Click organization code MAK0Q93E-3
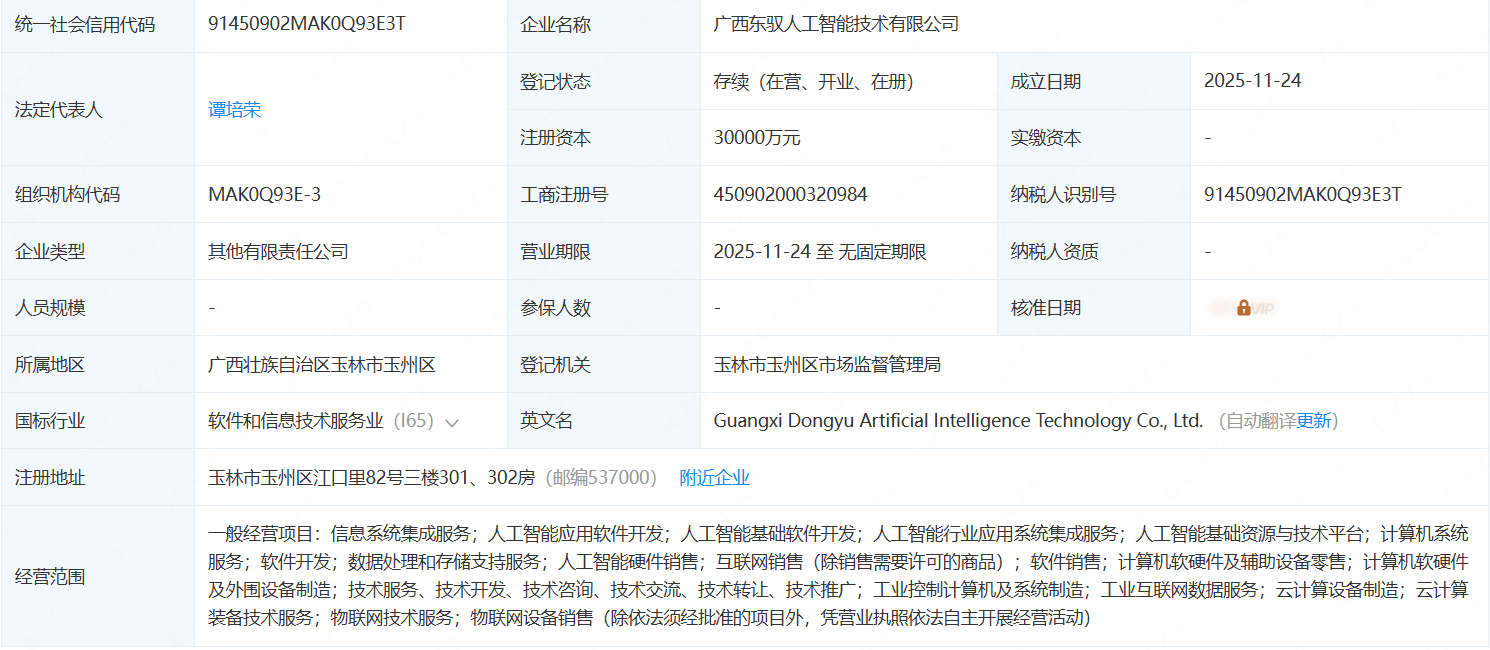The image size is (1490, 650). [x=264, y=195]
